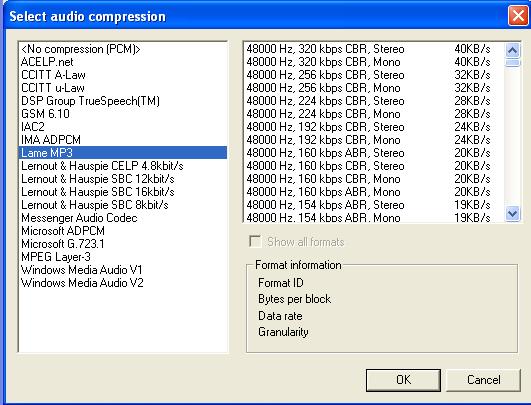The image size is (531, 405).
Task: Select 48000 Hz, 160 kbps ABR, Stereo format
Action: click(x=374, y=153)
